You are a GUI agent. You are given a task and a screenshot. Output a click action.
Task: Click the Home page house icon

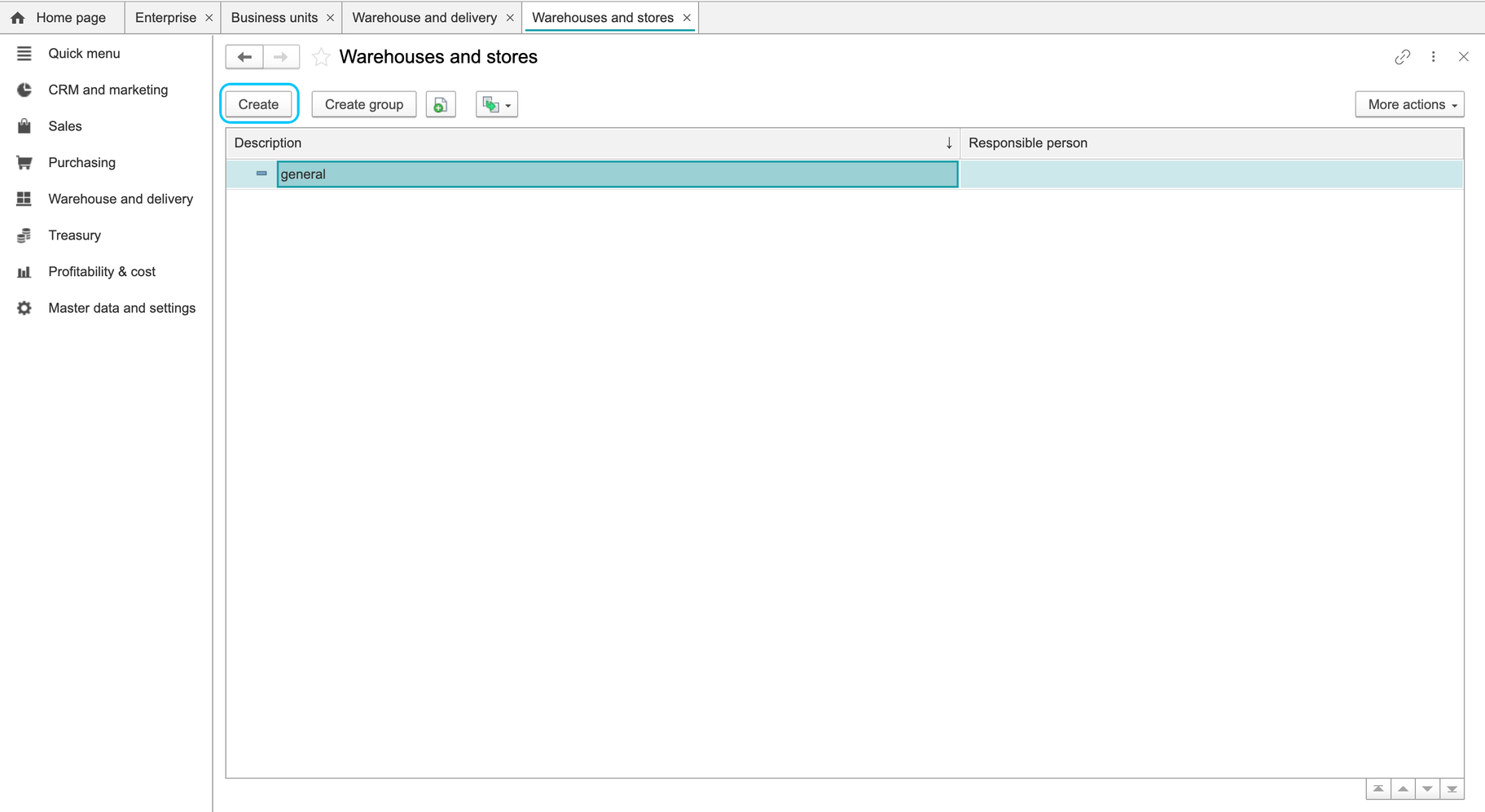[x=17, y=18]
